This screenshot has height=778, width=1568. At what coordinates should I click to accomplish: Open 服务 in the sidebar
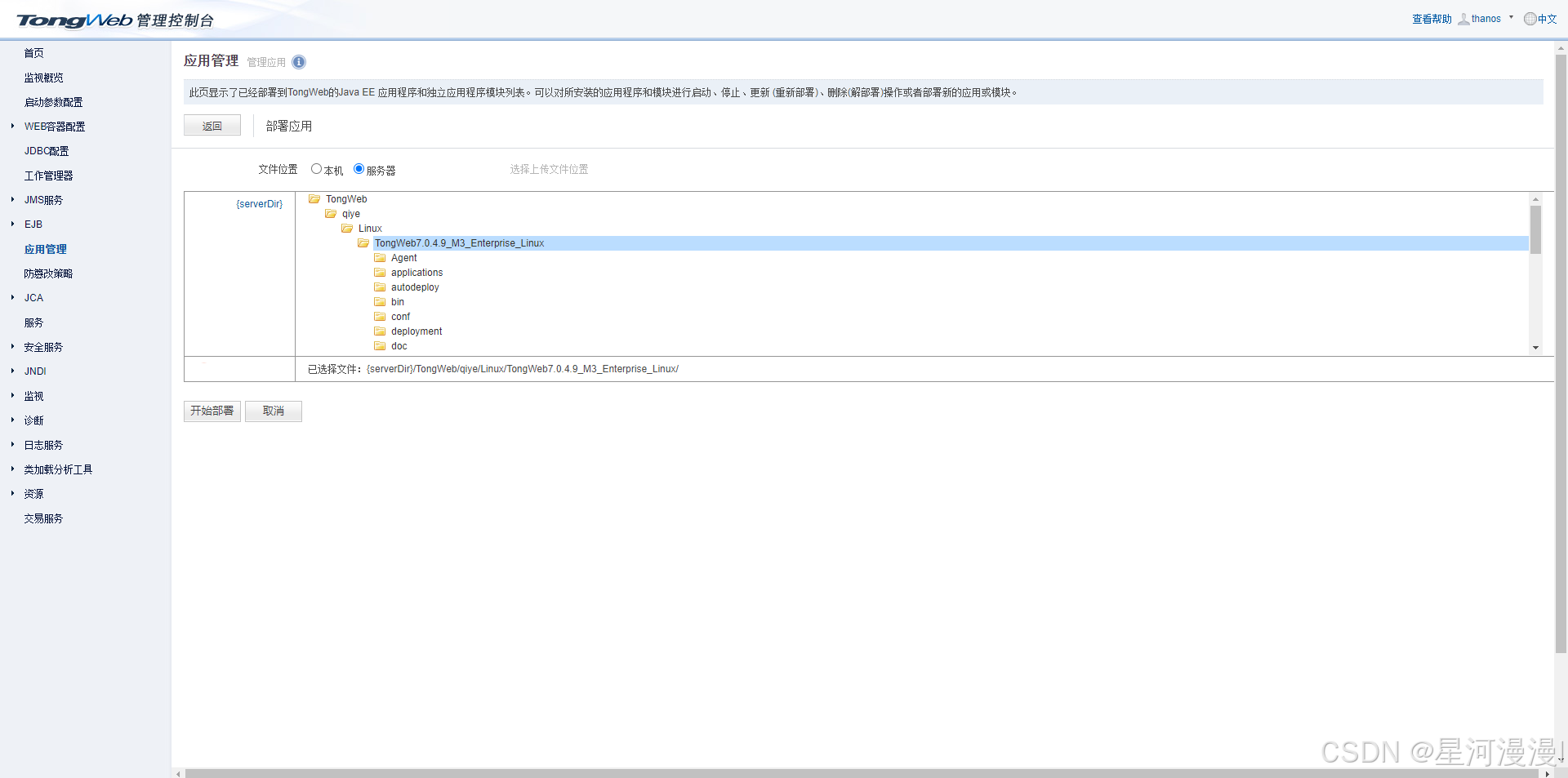34,322
